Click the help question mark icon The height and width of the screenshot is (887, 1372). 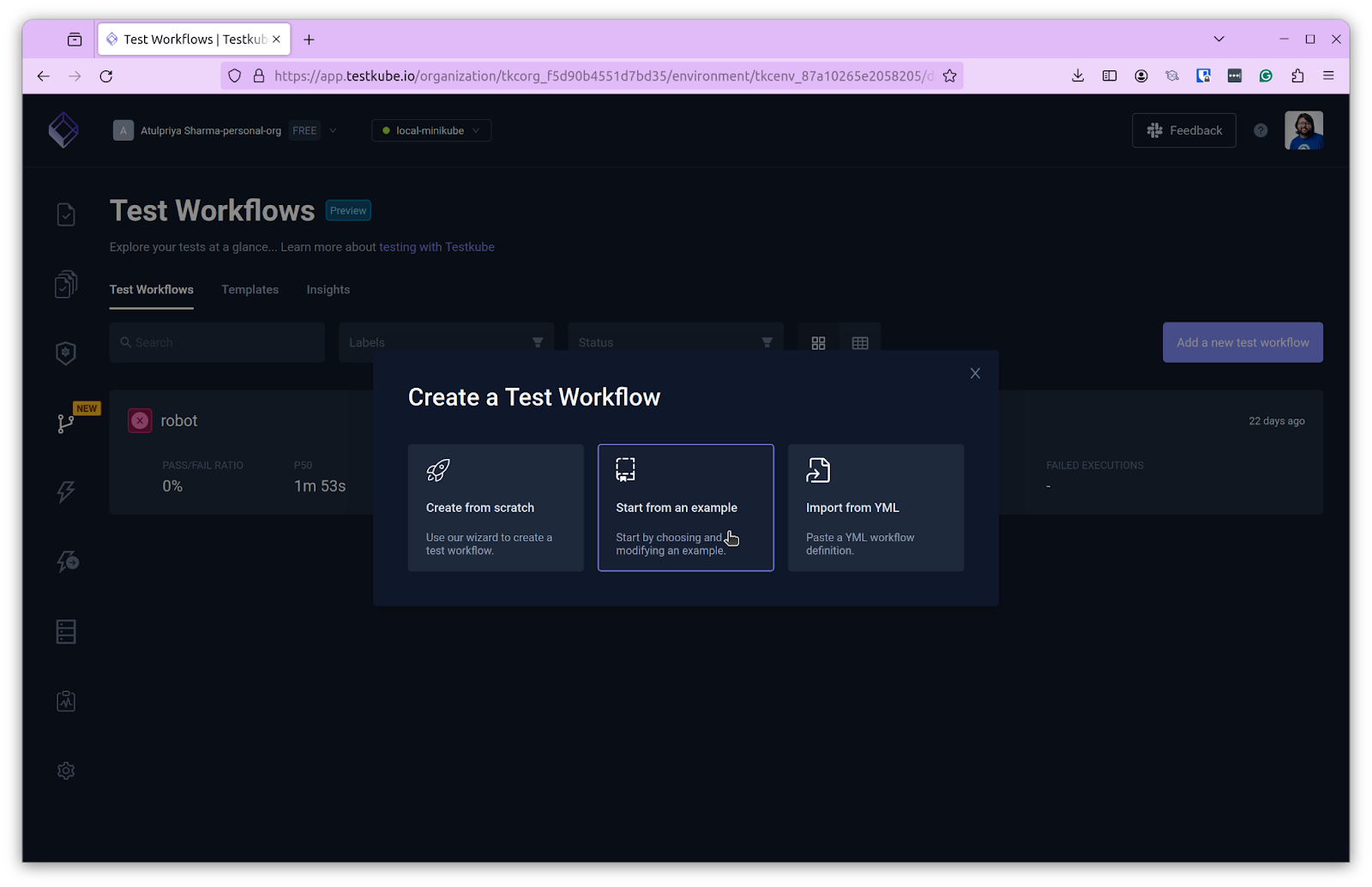(1261, 130)
